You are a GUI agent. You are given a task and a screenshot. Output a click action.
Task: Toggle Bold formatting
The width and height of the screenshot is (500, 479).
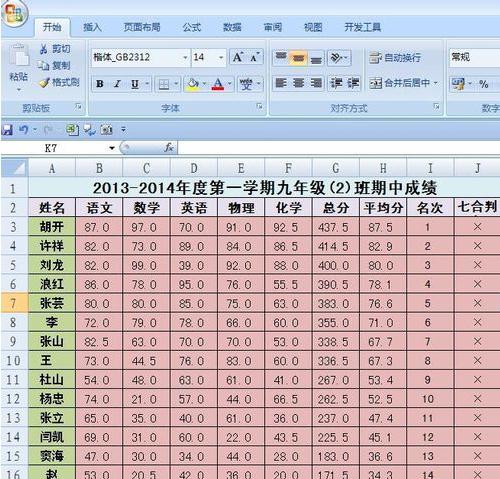point(100,84)
